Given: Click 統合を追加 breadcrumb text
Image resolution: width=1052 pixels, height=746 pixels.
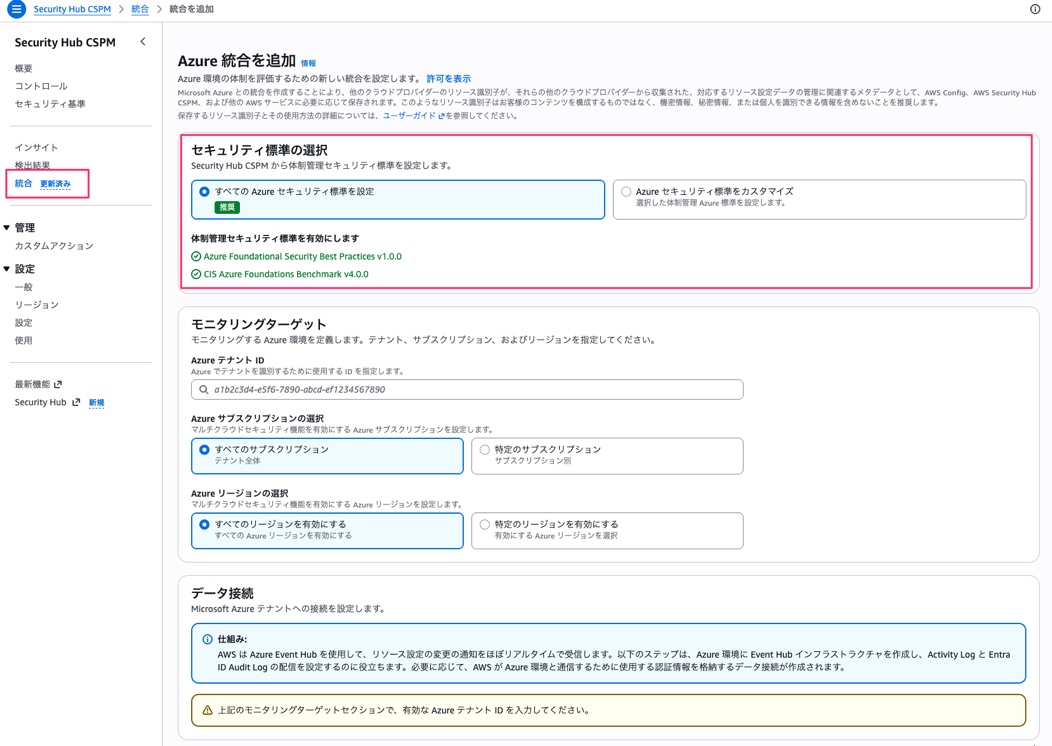Looking at the screenshot, I should coord(191,9).
